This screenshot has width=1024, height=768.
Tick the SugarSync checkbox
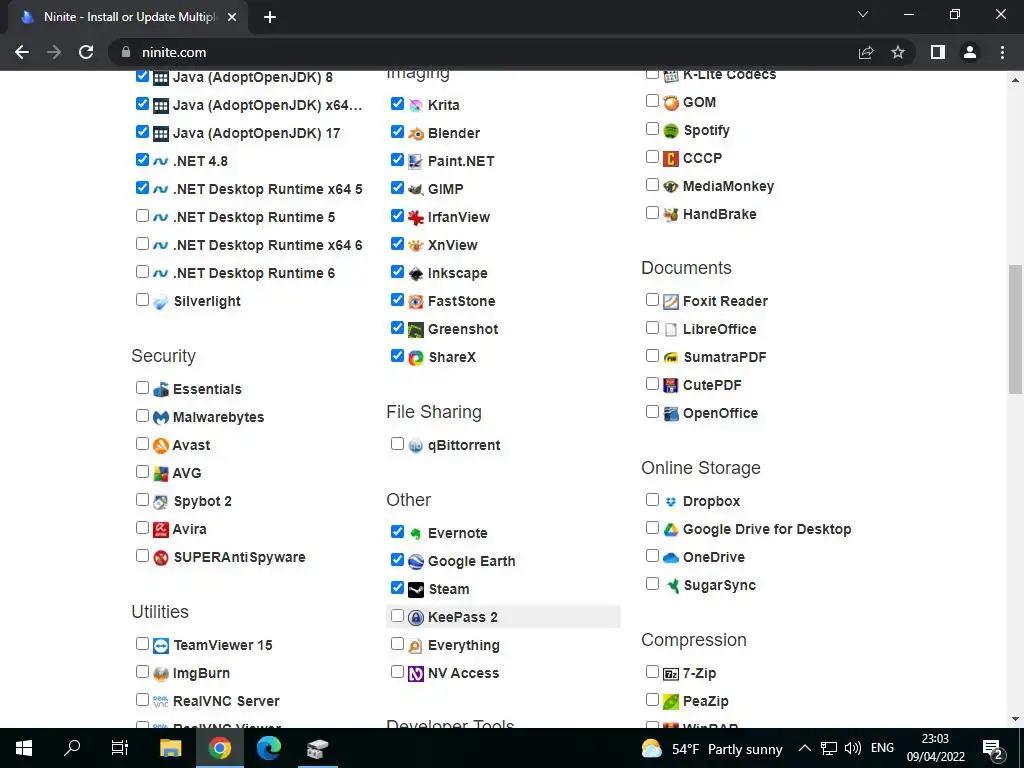pos(652,584)
